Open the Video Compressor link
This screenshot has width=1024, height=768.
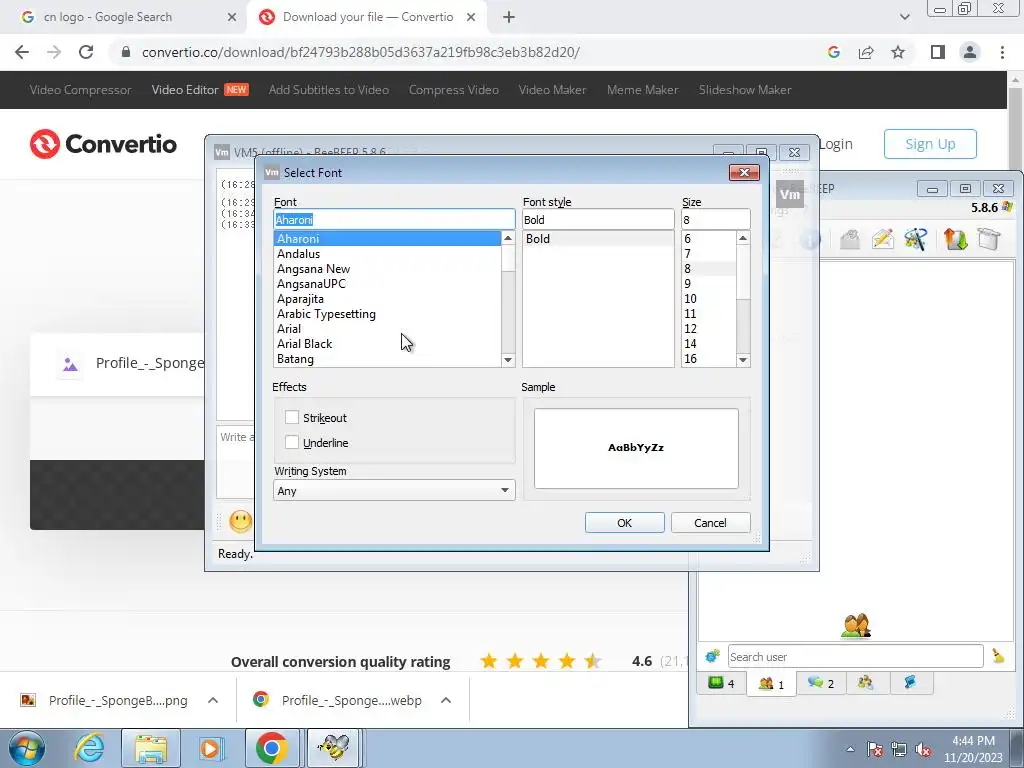point(80,89)
